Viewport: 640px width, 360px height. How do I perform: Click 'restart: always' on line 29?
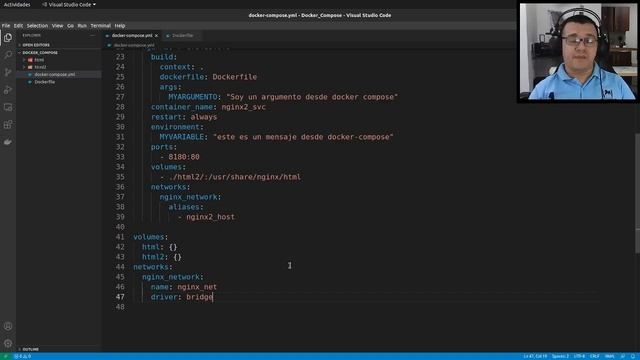tap(184, 117)
